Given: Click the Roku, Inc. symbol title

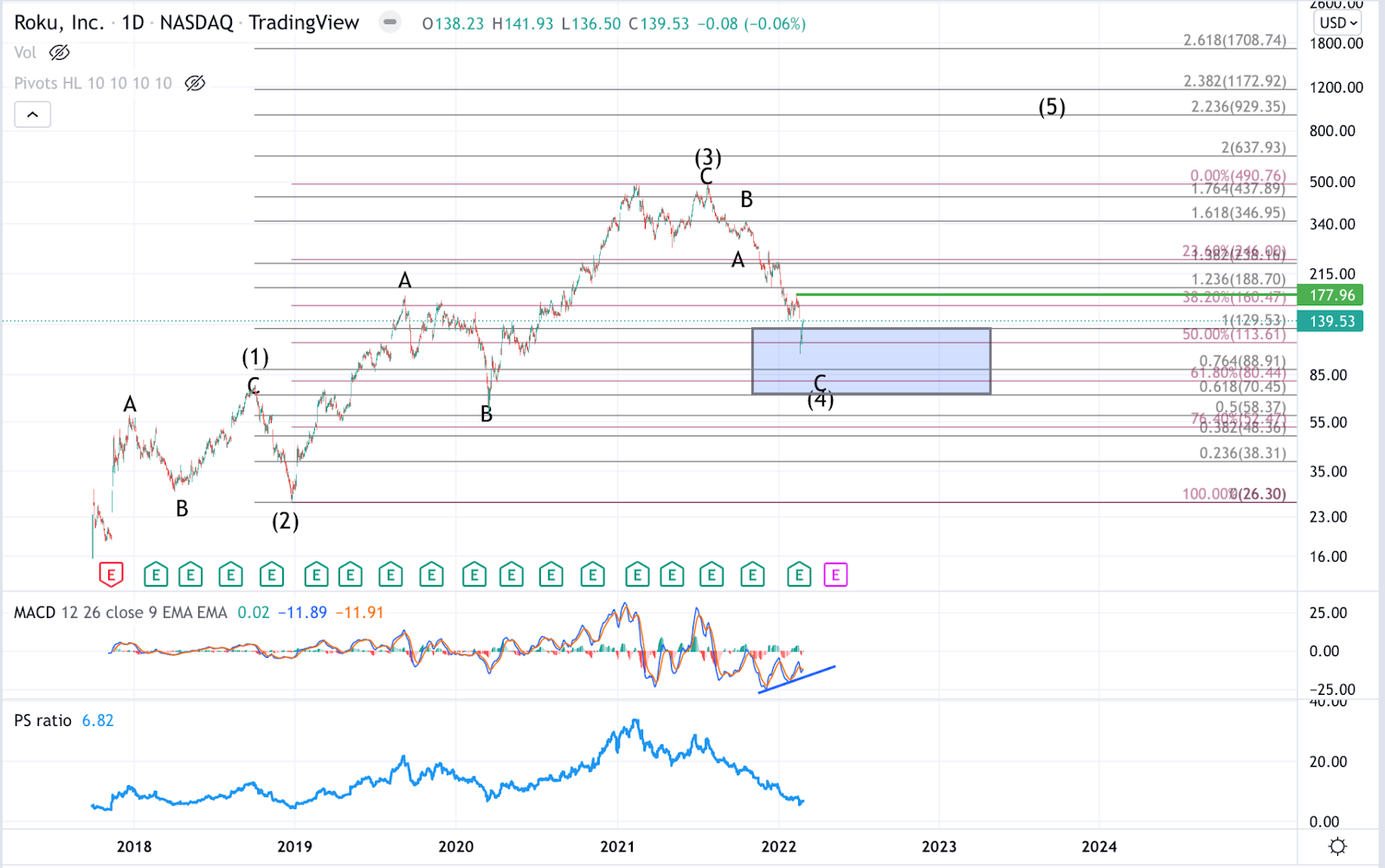Looking at the screenshot, I should tap(59, 23).
